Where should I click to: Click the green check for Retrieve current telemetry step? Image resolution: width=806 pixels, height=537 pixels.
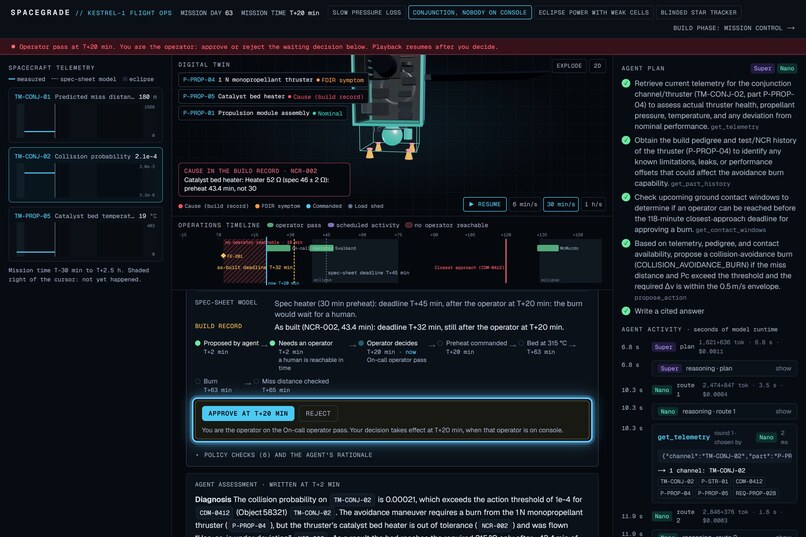626,83
